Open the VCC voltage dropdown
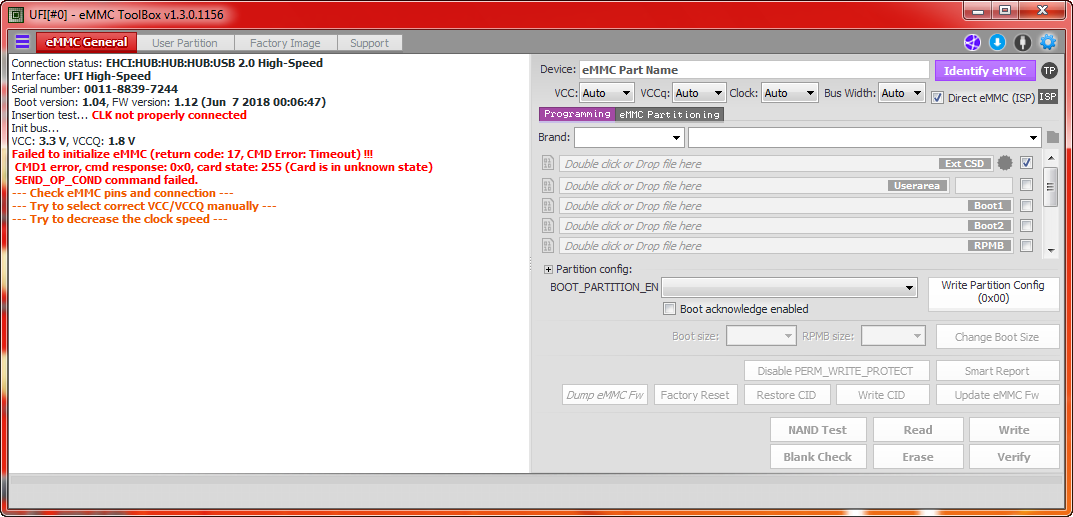Screen dimensions: 1073x517 point(607,93)
